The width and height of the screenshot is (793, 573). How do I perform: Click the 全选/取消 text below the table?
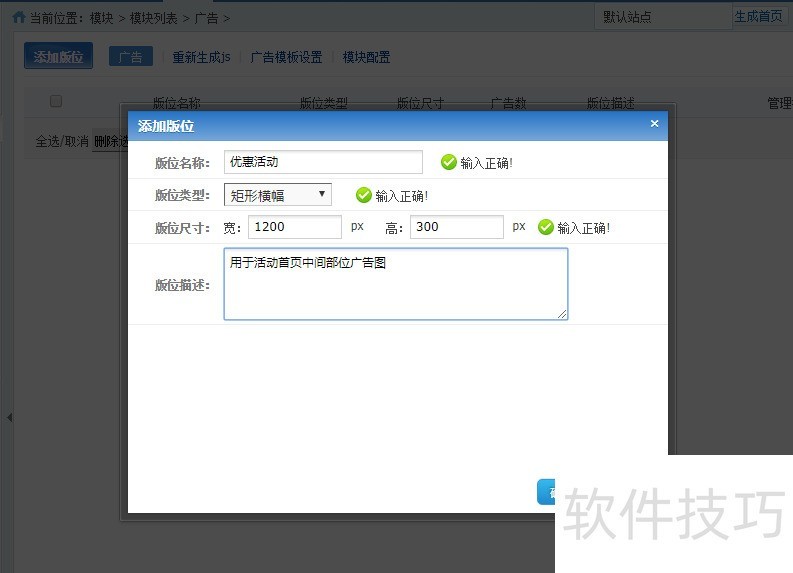click(x=62, y=141)
